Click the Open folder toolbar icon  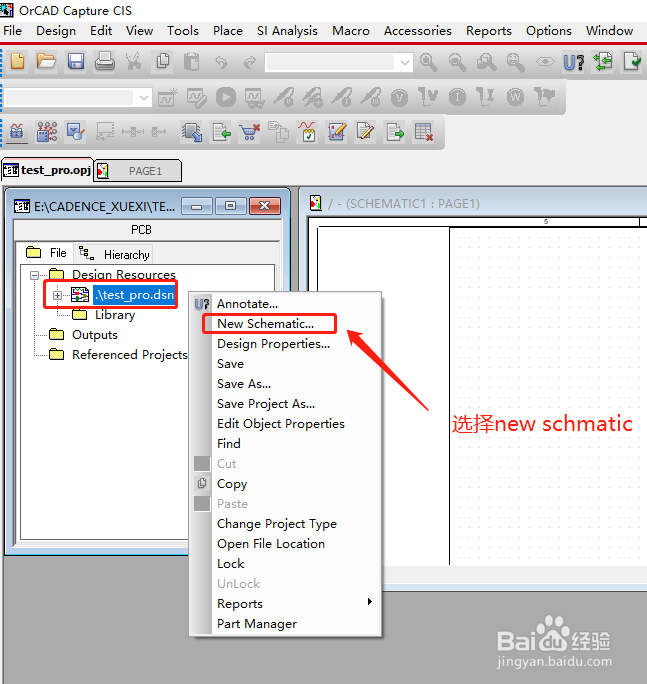[x=46, y=62]
